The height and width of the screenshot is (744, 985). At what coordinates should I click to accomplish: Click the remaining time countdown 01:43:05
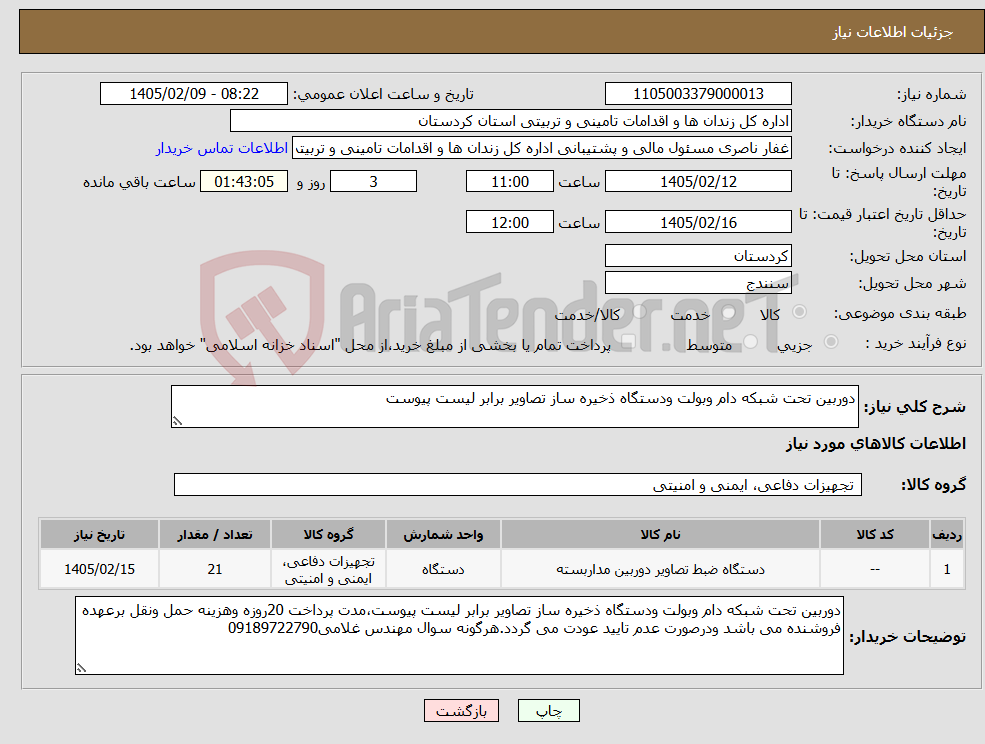pyautogui.click(x=244, y=182)
